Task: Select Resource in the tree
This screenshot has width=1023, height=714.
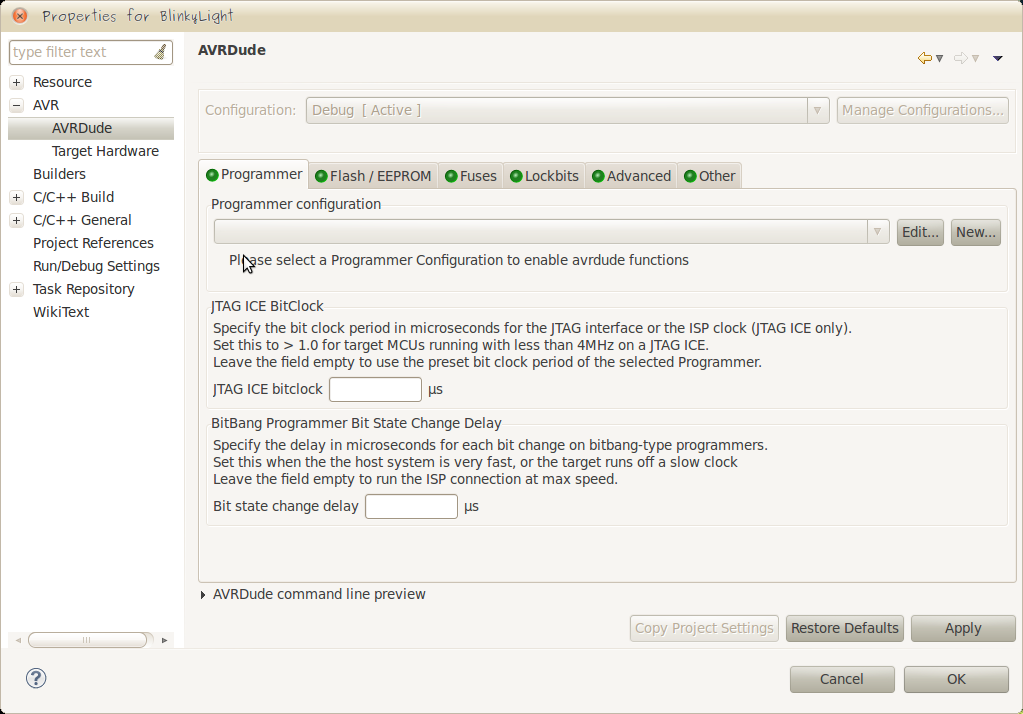Action: (x=63, y=82)
